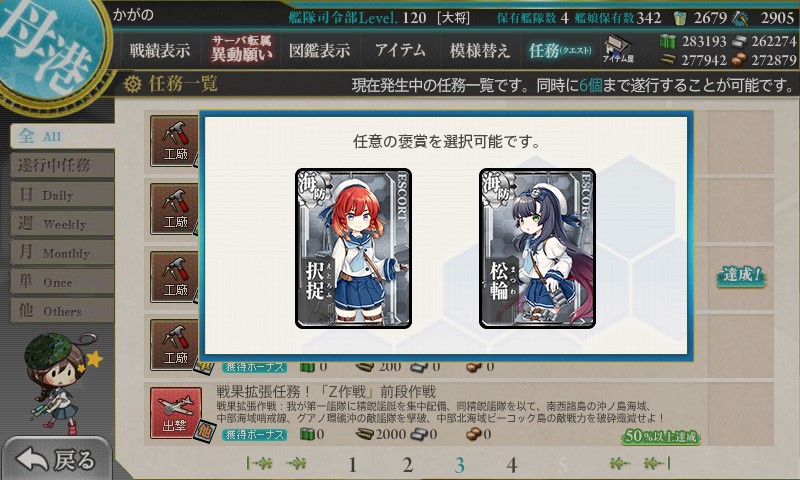Open the 図鑑表示 encyclopedia menu

click(319, 50)
